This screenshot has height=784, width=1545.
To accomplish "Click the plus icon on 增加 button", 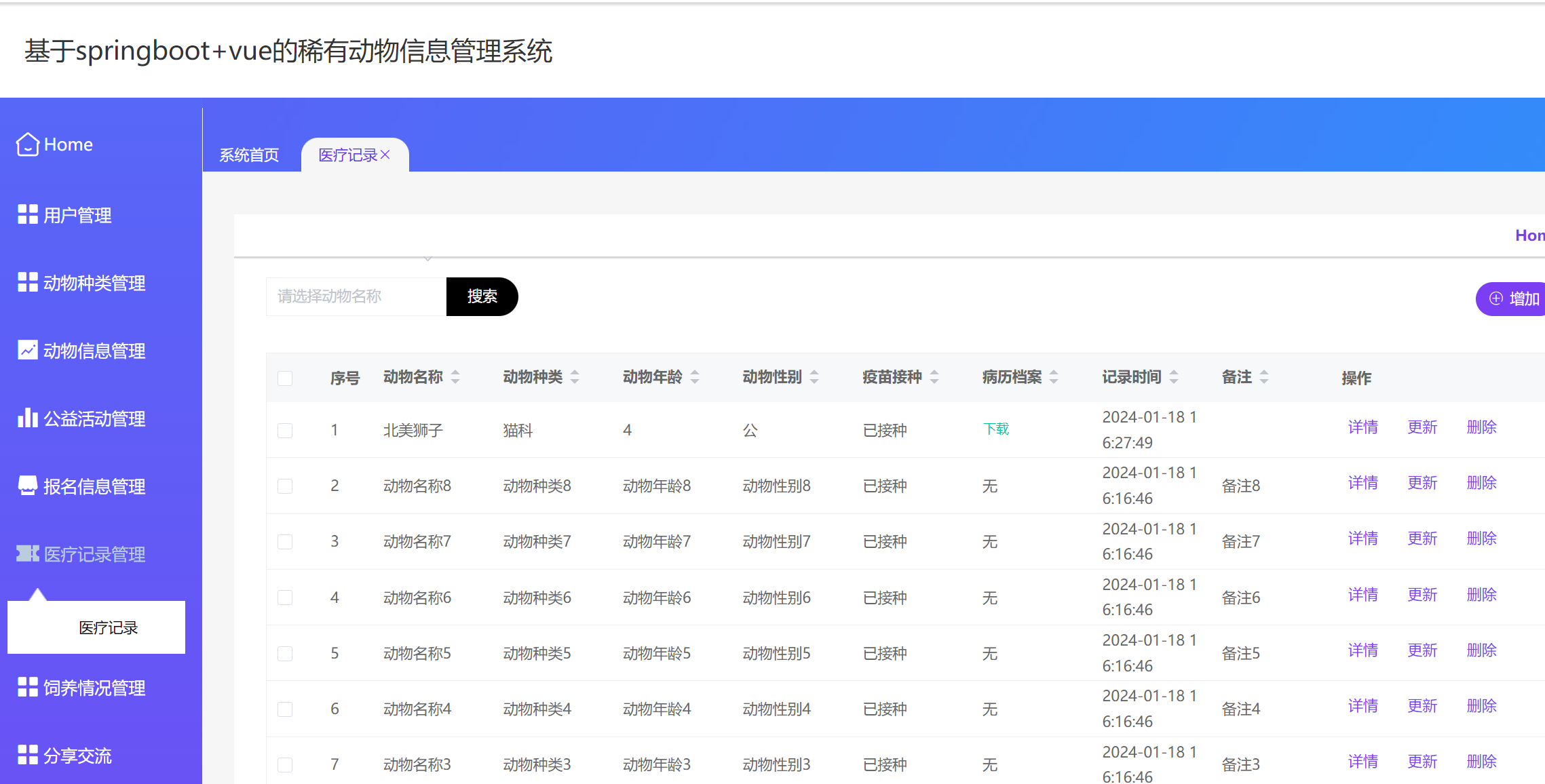I will [x=1496, y=298].
